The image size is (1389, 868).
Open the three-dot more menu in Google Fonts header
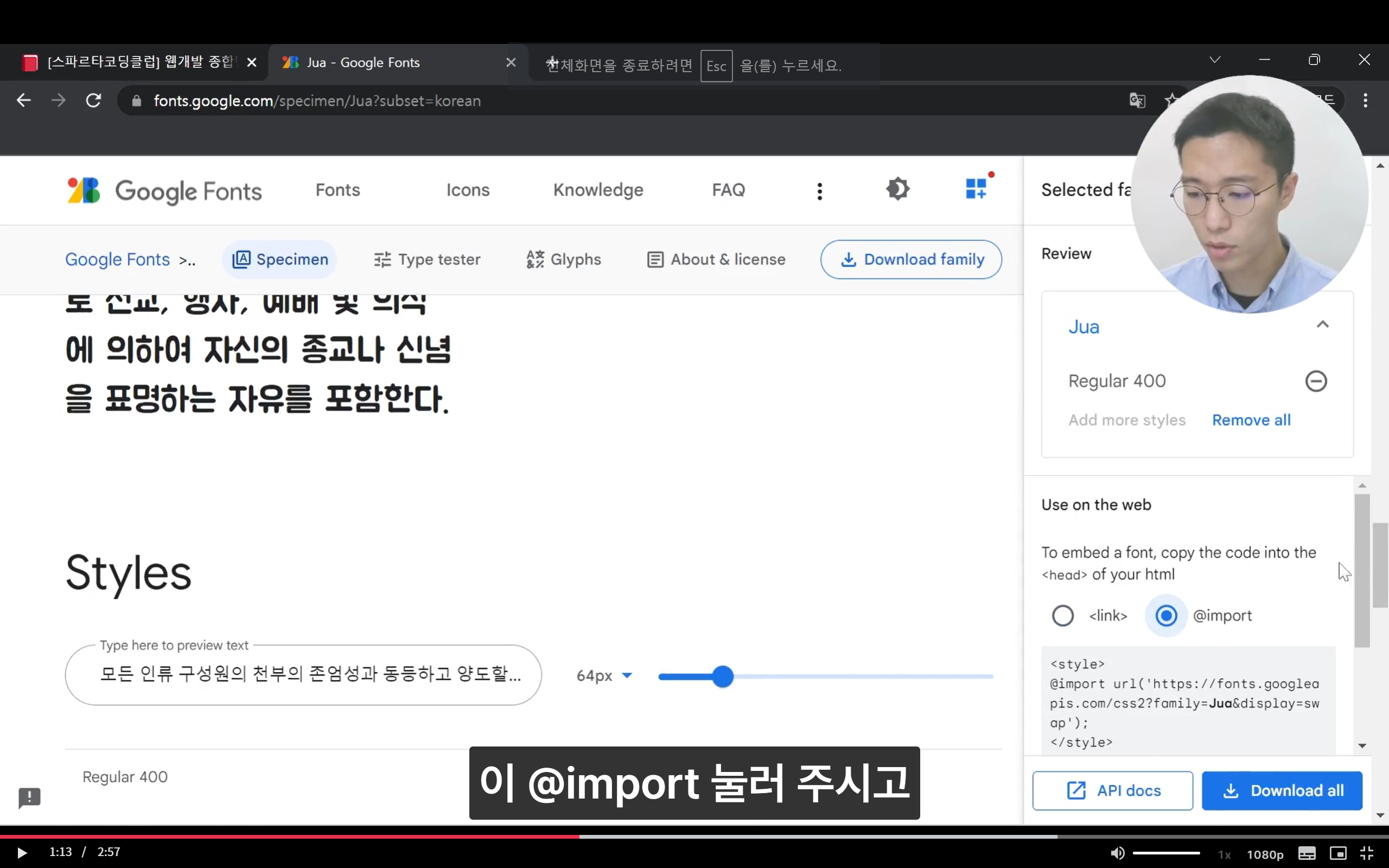(820, 191)
